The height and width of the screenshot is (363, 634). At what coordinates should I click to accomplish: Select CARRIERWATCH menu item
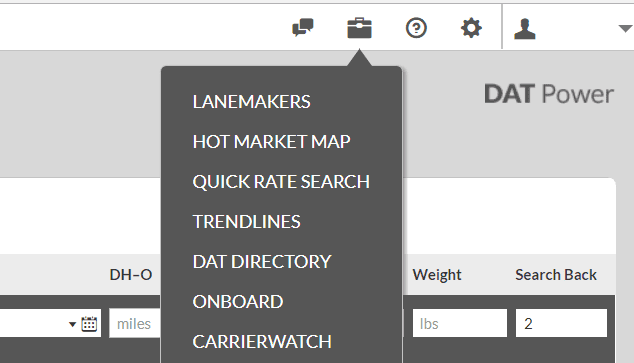pyautogui.click(x=262, y=342)
